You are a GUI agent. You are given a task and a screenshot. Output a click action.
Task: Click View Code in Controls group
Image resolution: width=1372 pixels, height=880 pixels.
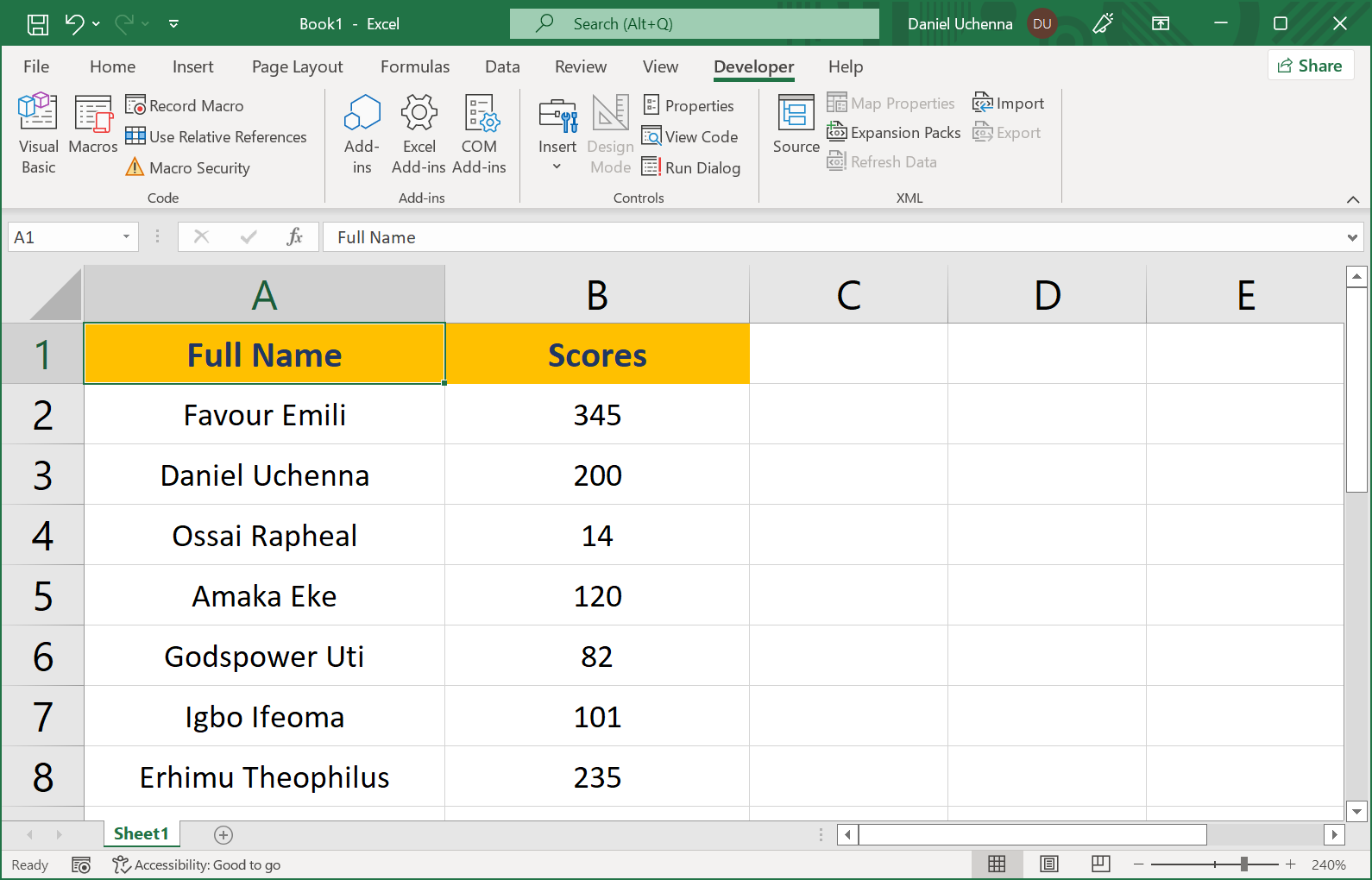690,136
